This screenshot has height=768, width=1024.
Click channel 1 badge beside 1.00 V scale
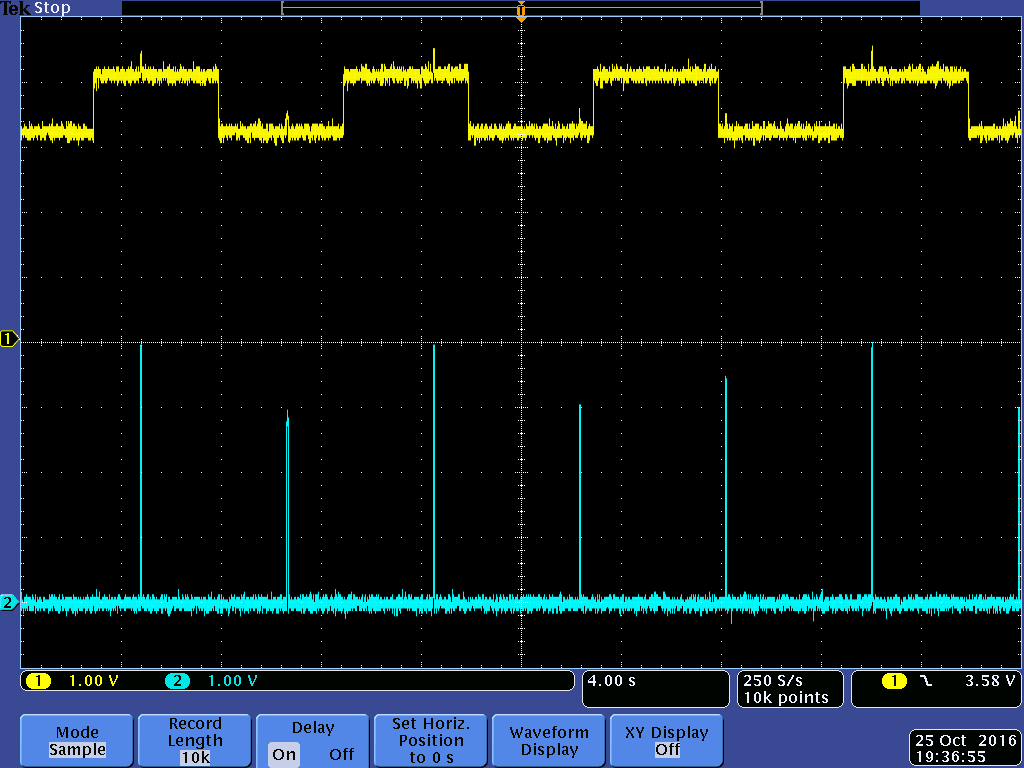point(38,681)
